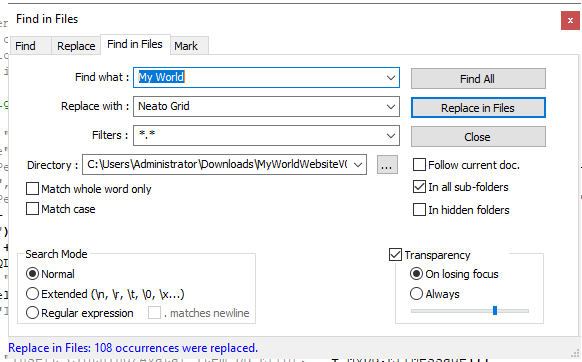
Task: Expand the Replace with history dropdown
Action: tap(390, 107)
